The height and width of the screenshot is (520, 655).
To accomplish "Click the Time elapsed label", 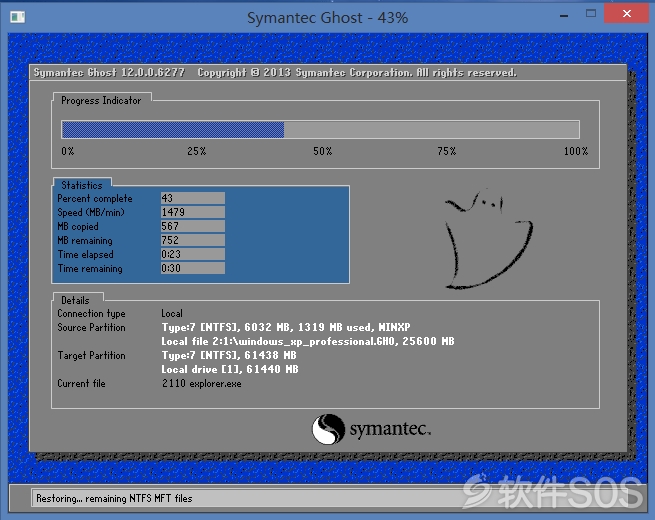I will click(x=86, y=255).
